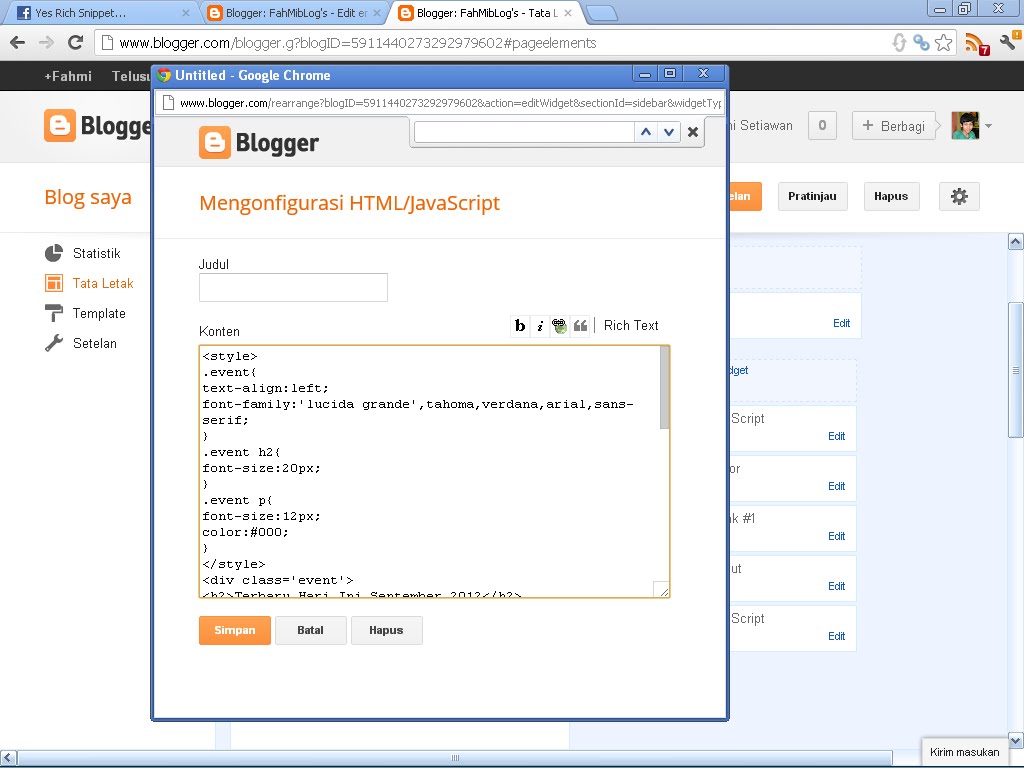Screen dimensions: 1024x768
Task: Open Setelan in the sidebar
Action: pyautogui.click(x=95, y=344)
